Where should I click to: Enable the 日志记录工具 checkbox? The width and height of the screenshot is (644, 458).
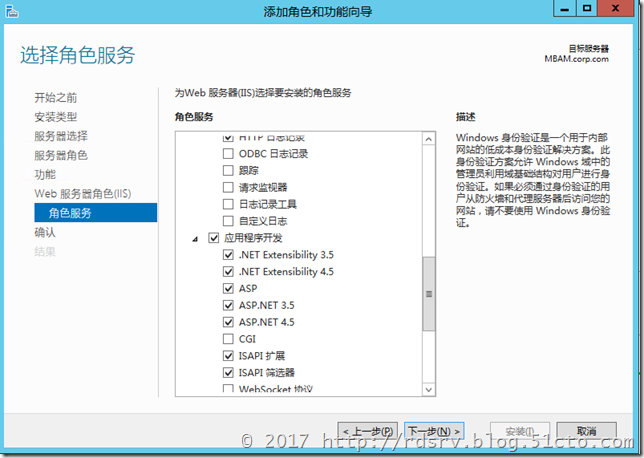228,204
